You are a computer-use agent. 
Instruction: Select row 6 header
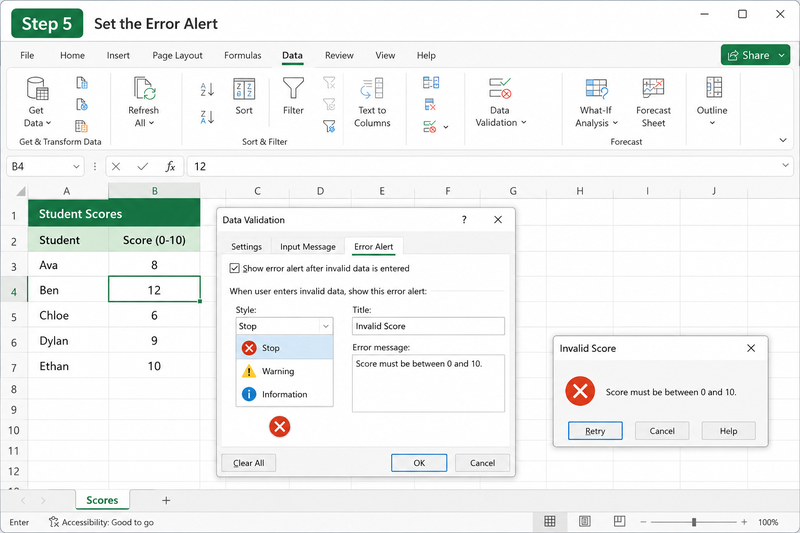(x=14, y=342)
